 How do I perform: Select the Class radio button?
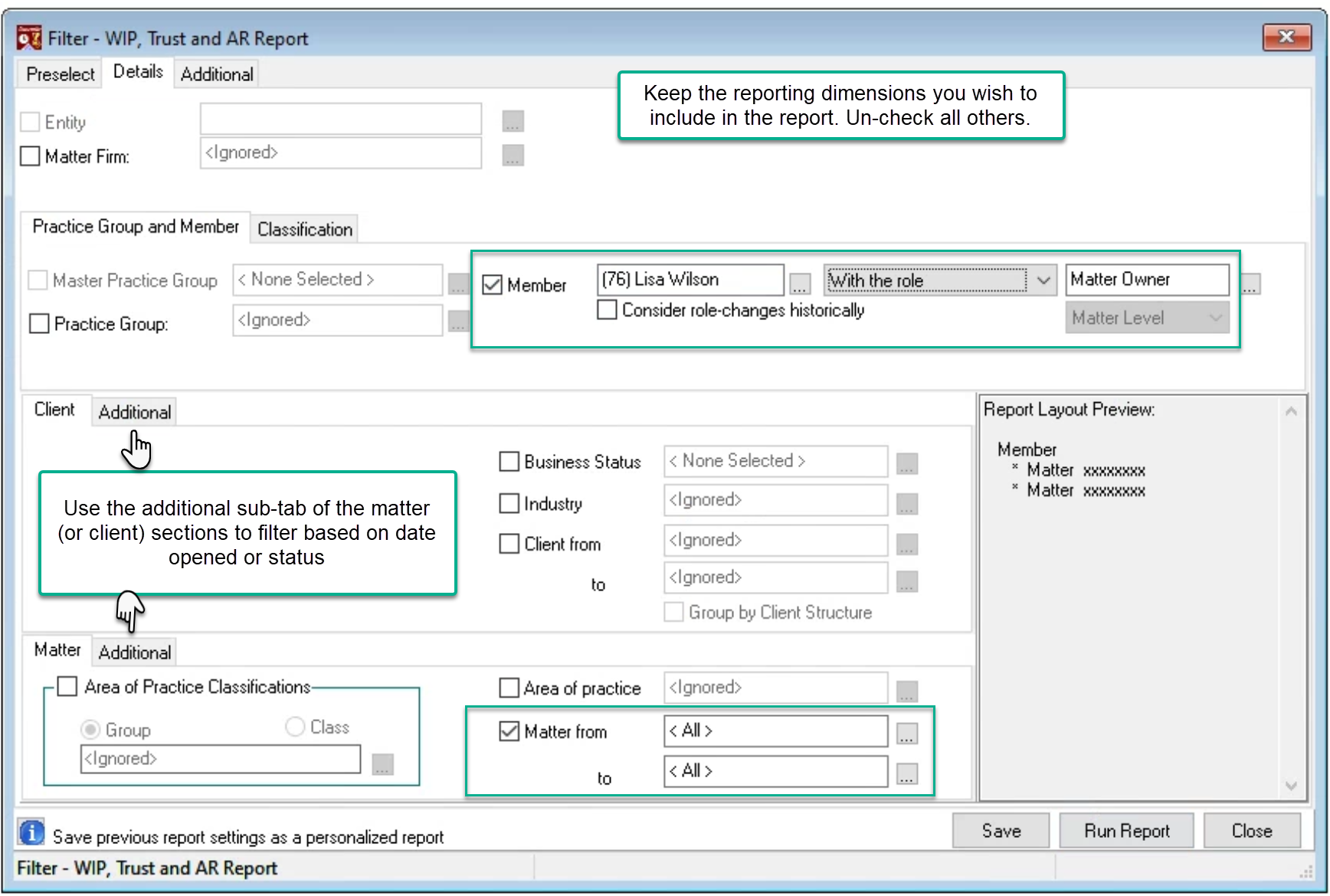click(x=295, y=726)
